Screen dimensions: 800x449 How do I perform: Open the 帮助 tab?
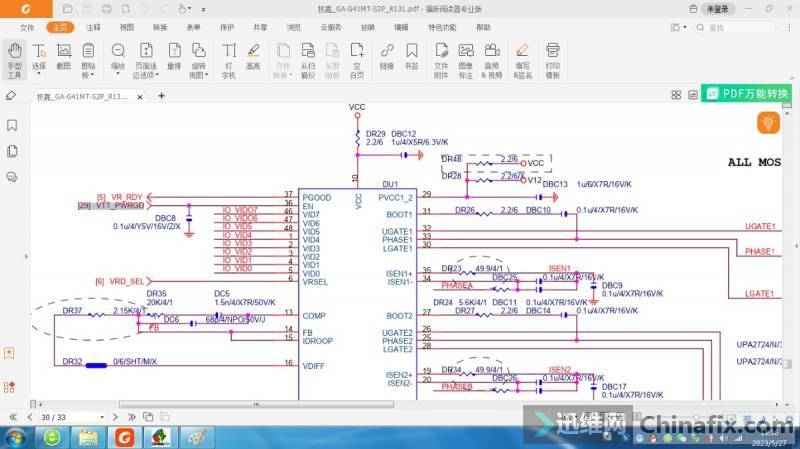pos(483,28)
